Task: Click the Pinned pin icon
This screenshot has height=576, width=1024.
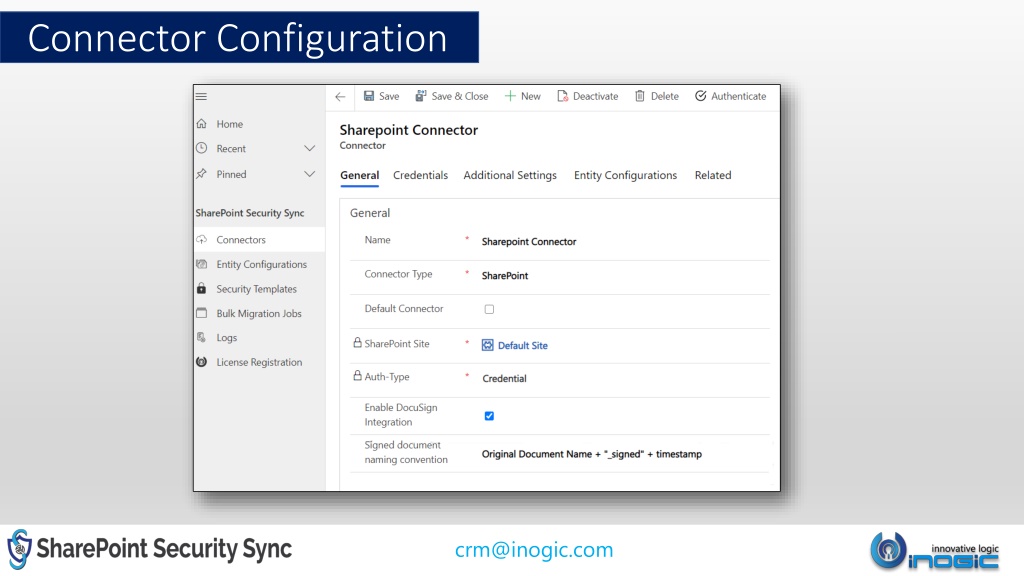Action: [202, 174]
